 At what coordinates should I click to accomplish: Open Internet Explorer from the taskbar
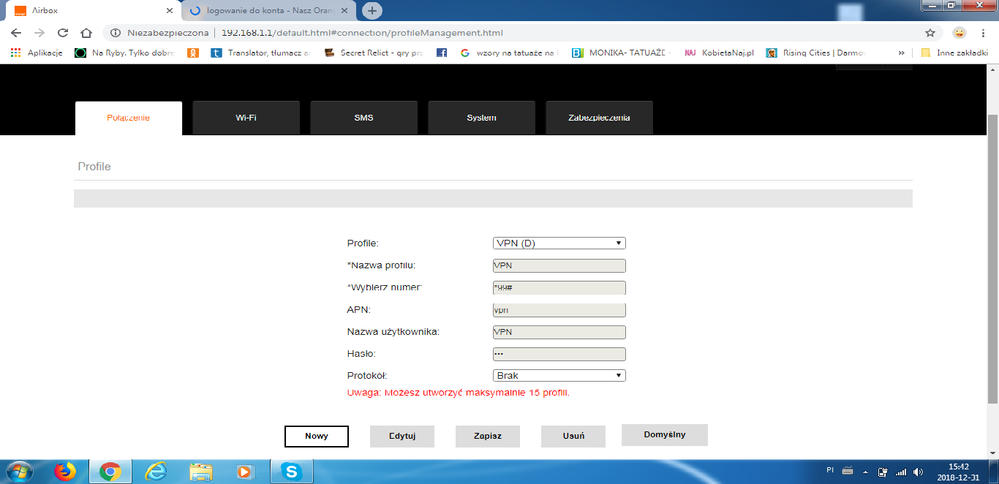pyautogui.click(x=156, y=470)
